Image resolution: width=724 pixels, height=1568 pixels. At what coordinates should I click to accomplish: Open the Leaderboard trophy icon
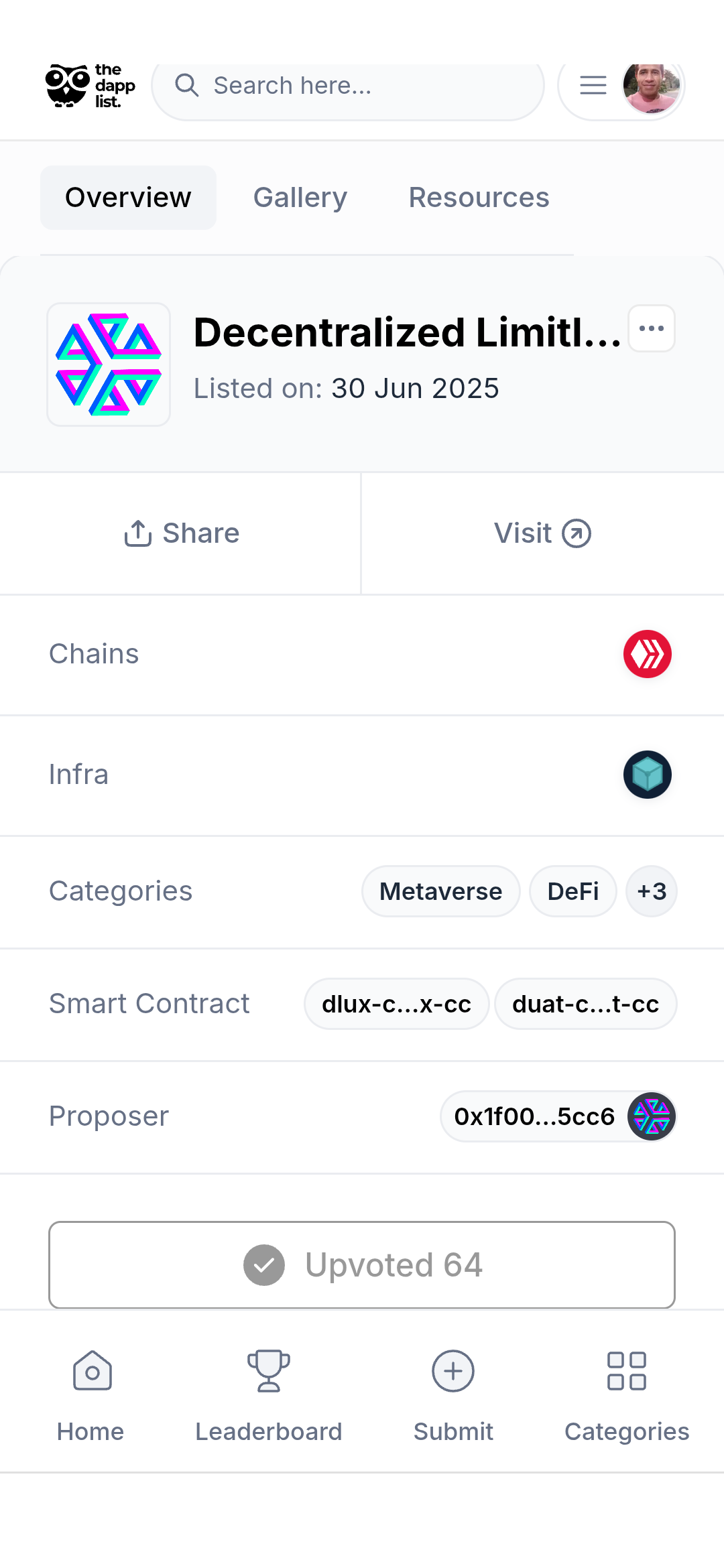[269, 1371]
